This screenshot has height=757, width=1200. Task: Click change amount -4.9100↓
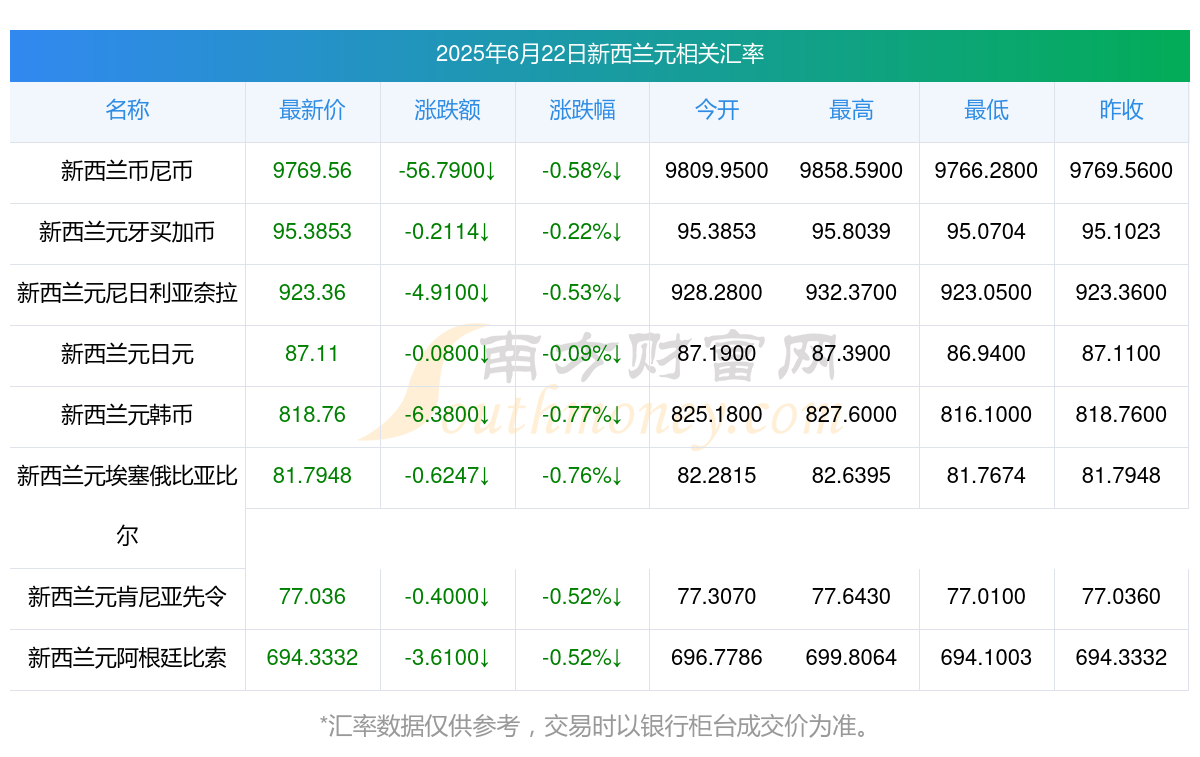point(447,293)
